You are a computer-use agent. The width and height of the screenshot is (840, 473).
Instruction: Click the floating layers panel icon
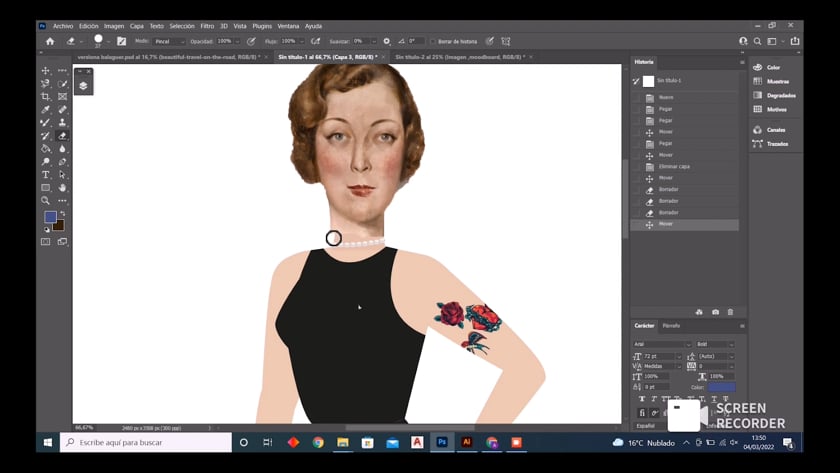83,86
